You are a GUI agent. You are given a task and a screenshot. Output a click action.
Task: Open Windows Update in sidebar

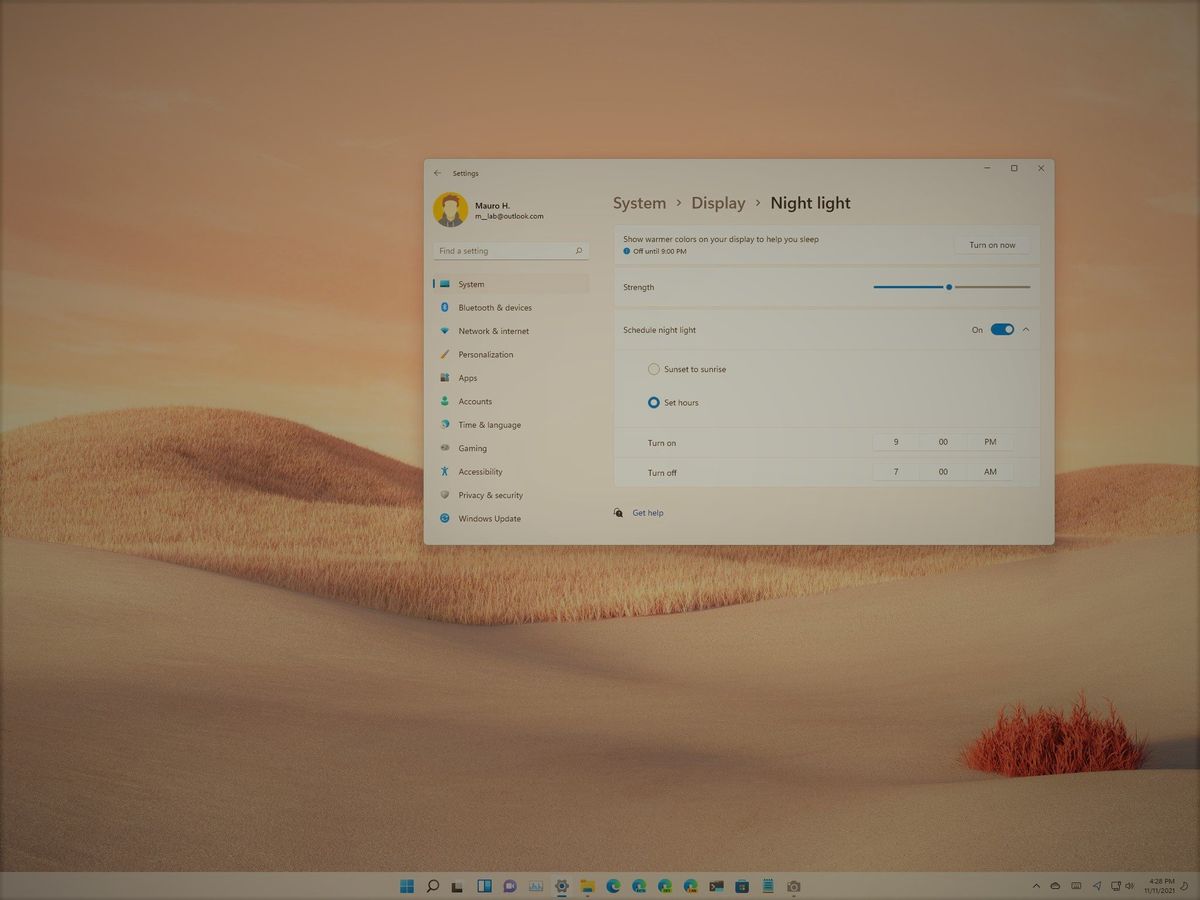click(511, 519)
